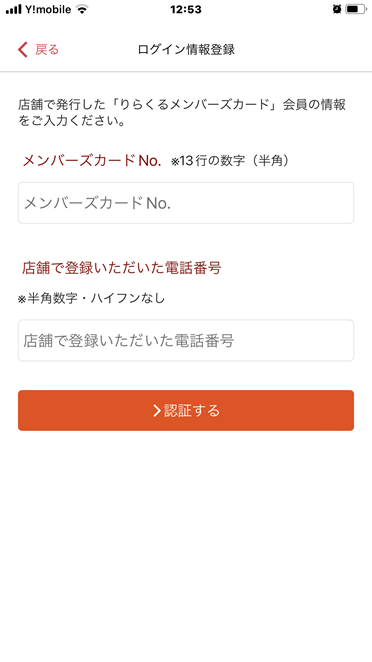Tap the battery icon in status bar
372x662 pixels.
[356, 9]
